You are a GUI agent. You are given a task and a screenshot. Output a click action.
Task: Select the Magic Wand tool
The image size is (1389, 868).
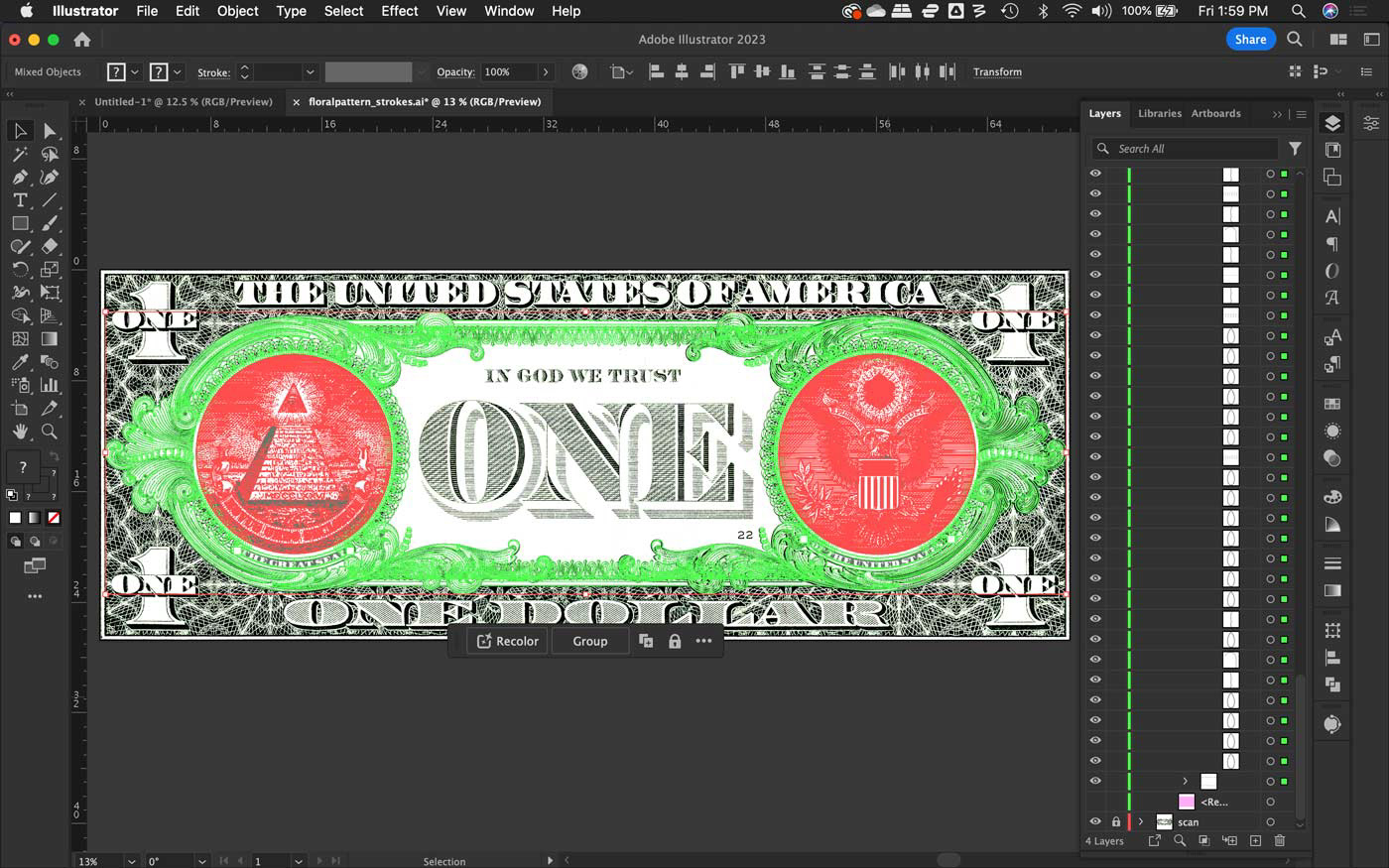20,154
